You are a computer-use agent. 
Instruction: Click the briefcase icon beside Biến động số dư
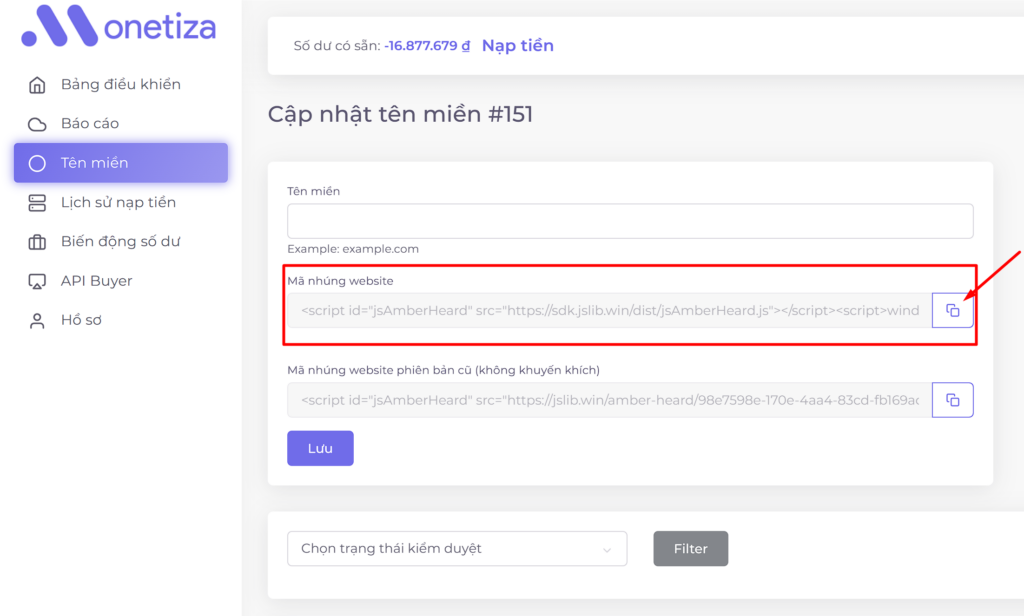37,242
